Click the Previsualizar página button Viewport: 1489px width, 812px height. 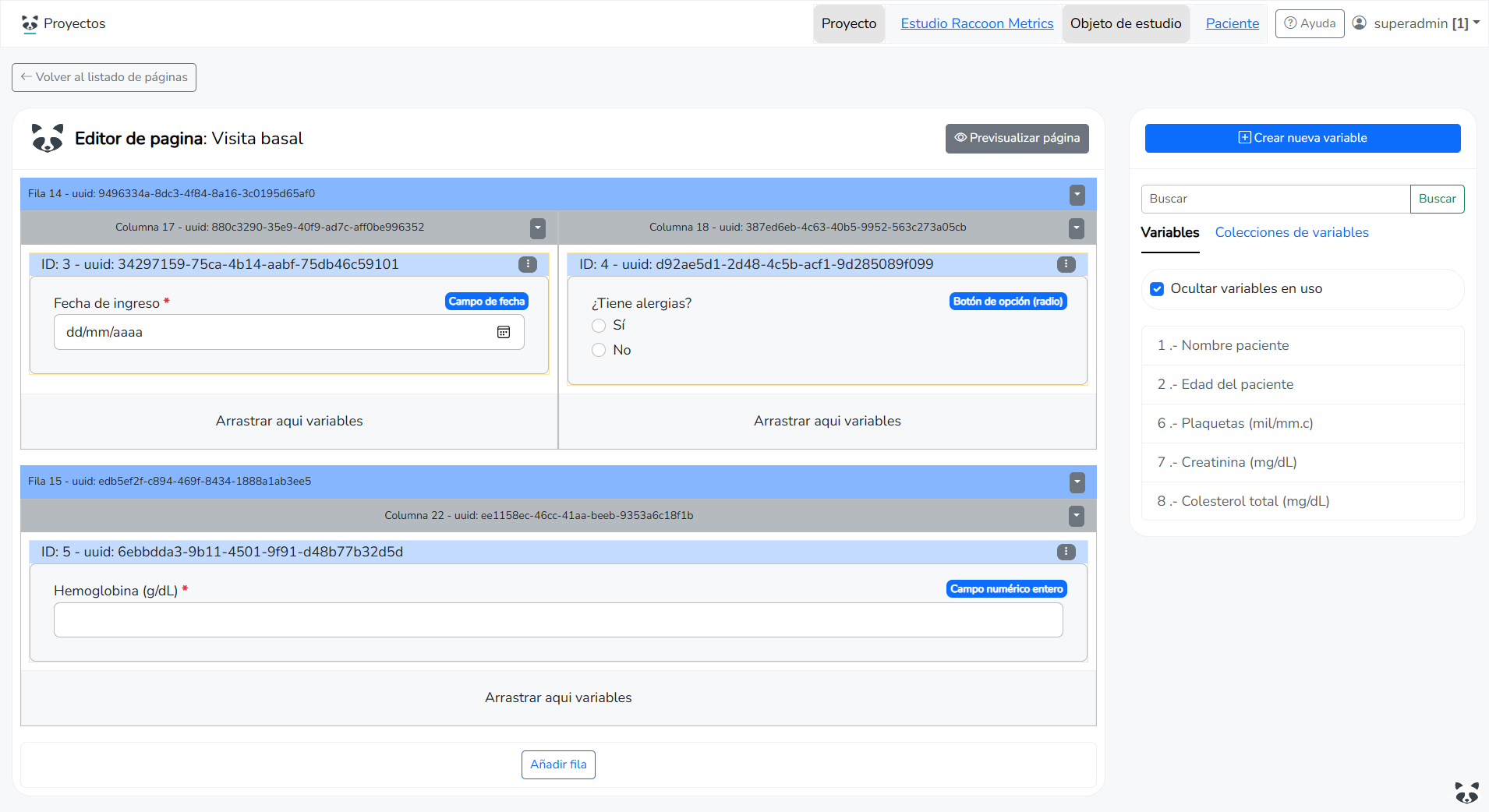pos(1017,139)
